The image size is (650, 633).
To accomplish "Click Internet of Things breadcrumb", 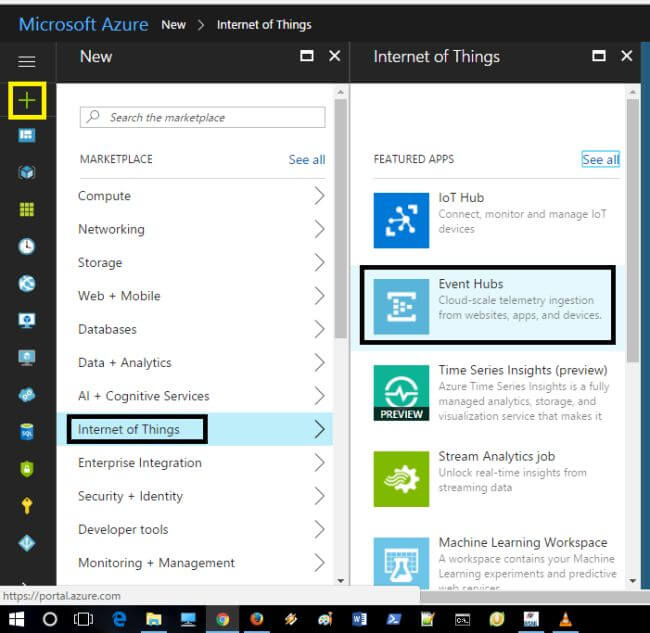I will click(264, 25).
